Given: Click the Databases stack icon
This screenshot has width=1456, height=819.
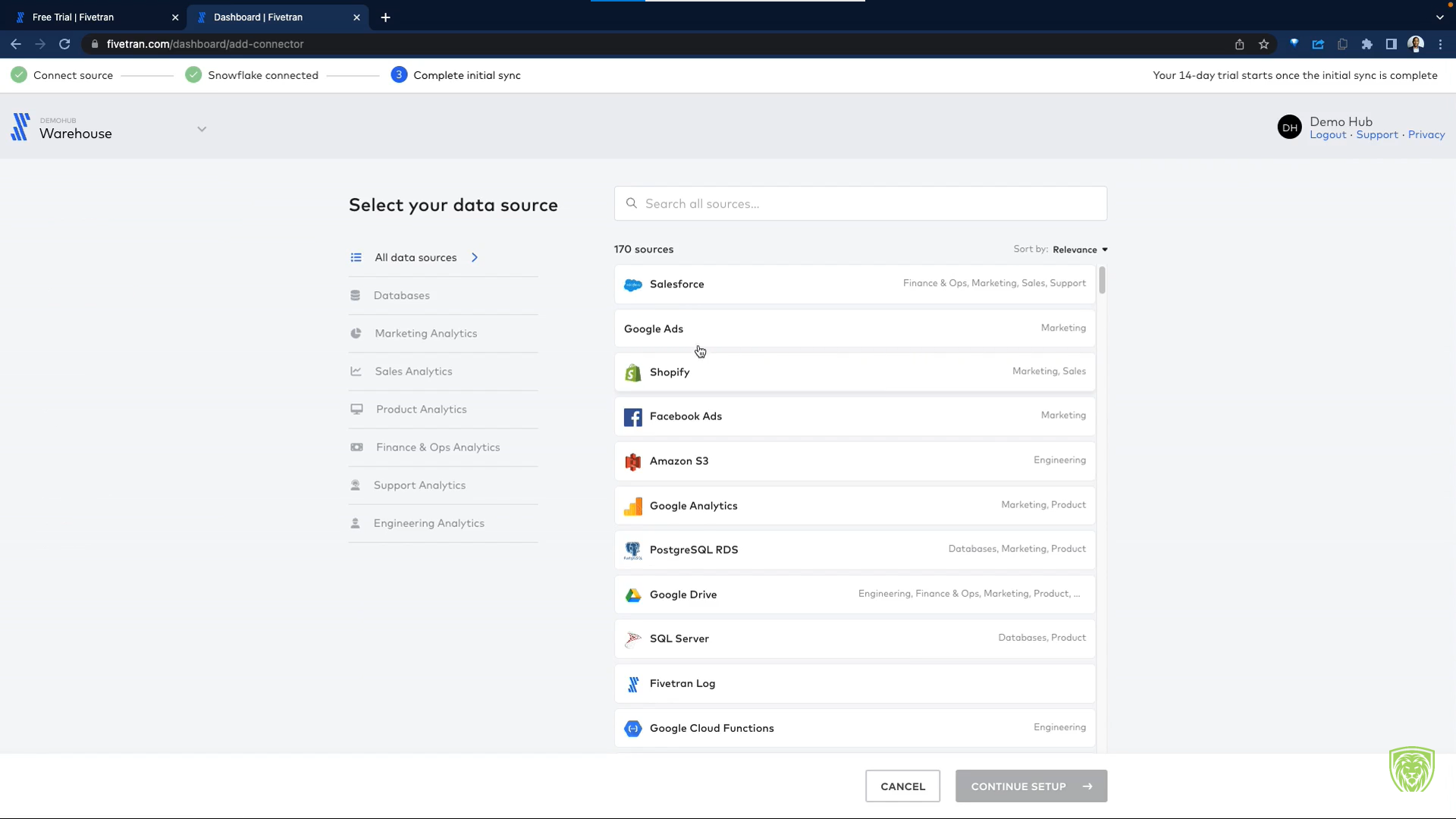Looking at the screenshot, I should pos(355,296).
